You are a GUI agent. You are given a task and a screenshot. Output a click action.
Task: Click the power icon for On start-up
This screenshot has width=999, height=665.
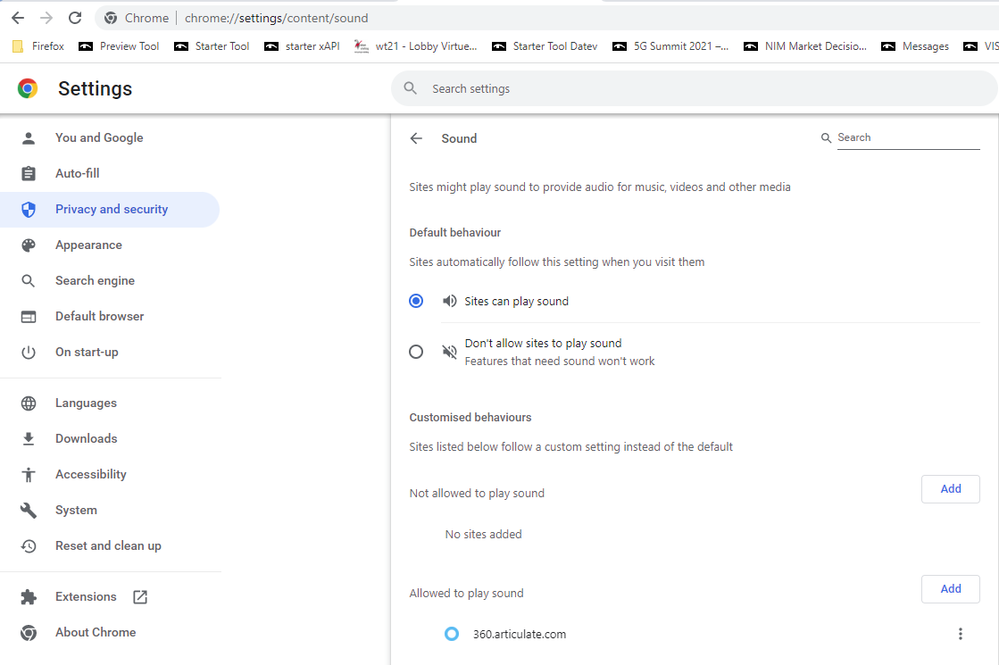(29, 352)
